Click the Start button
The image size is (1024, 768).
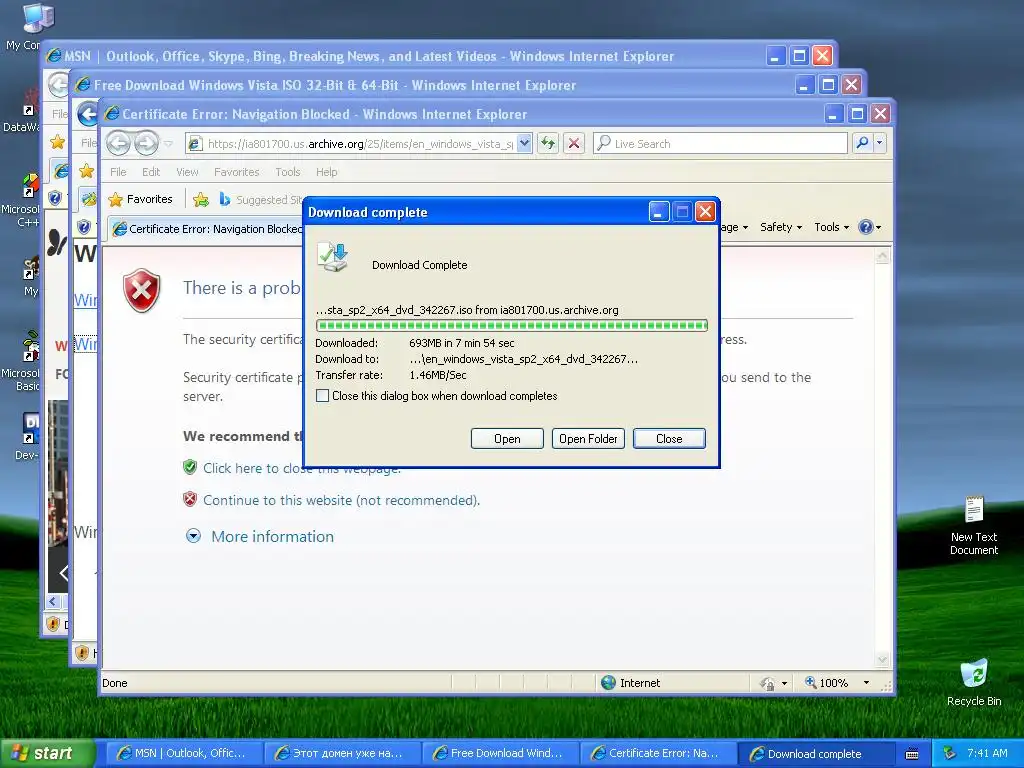pyautogui.click(x=46, y=753)
